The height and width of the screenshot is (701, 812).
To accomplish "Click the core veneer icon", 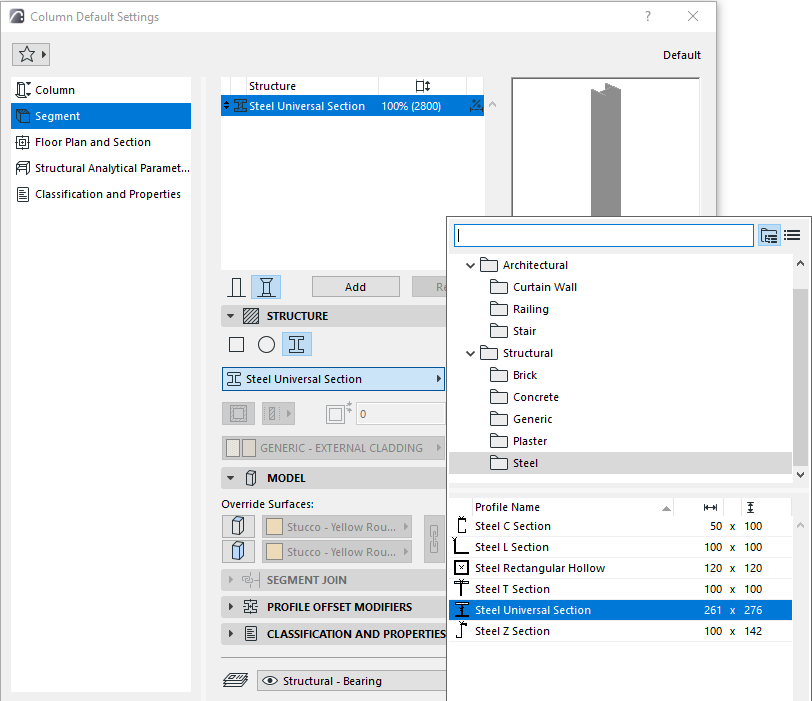I will pos(238,414).
